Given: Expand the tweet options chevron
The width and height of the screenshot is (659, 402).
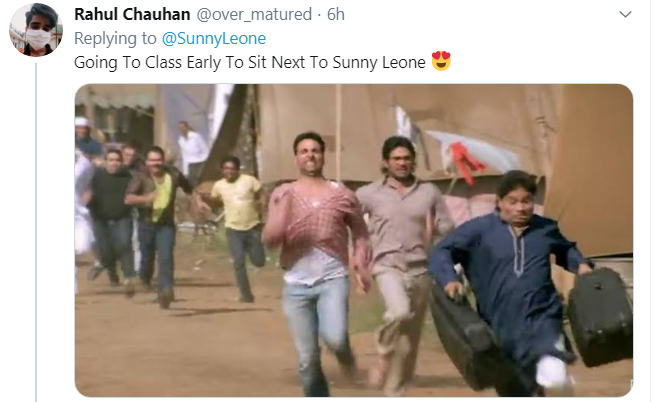Looking at the screenshot, I should coord(625,15).
